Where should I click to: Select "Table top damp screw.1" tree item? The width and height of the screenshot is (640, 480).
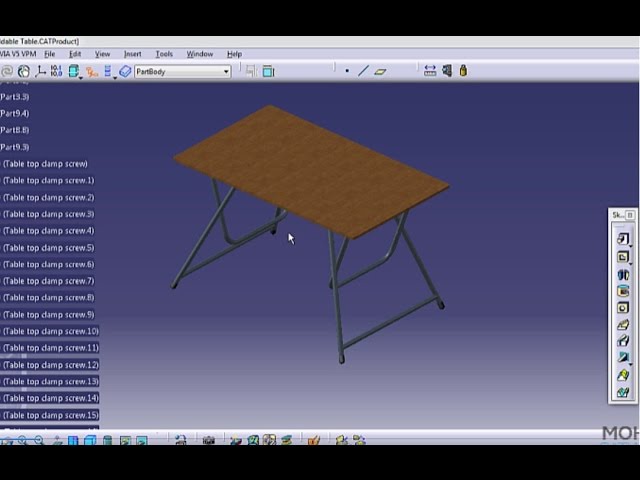coord(48,180)
